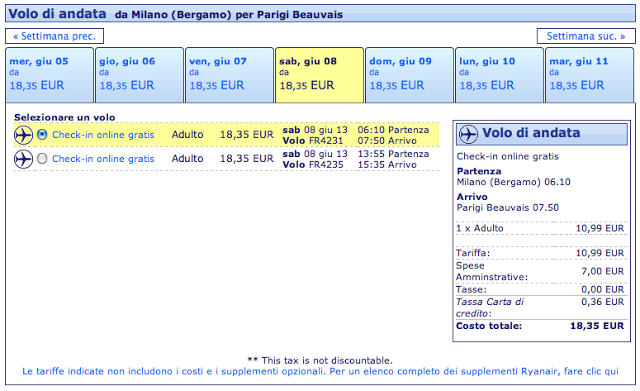Click the 'Tariffa: 10,99 EUR' row

(x=540, y=253)
